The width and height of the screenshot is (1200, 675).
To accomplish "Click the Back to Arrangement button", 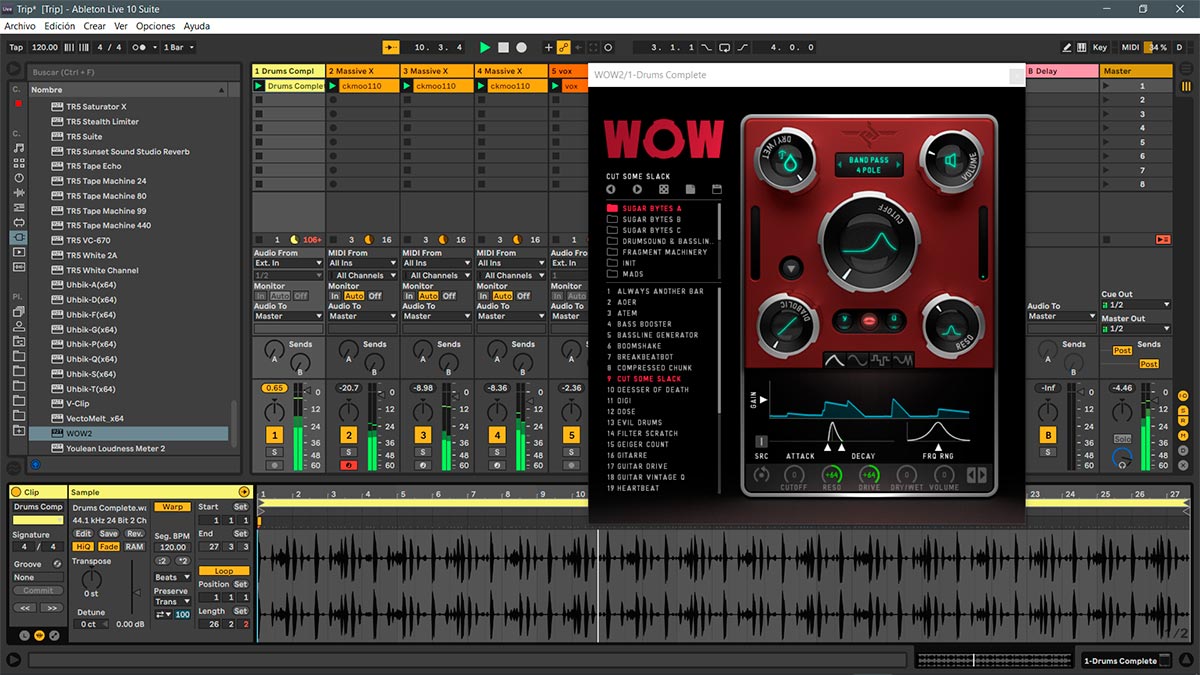I will [1162, 239].
